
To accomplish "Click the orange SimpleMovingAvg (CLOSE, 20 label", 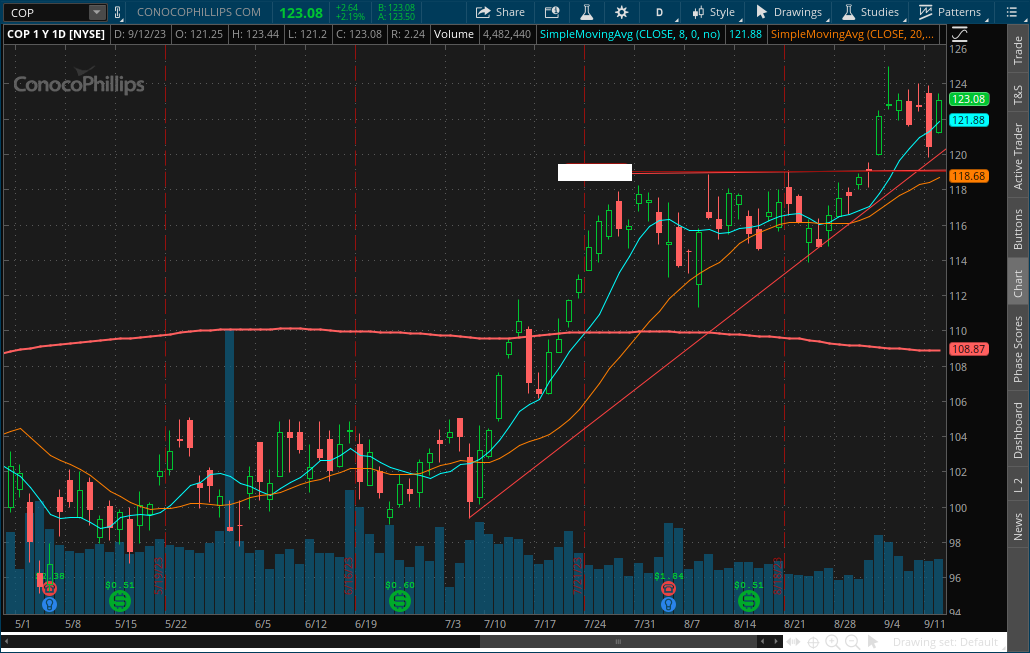I will point(852,34).
